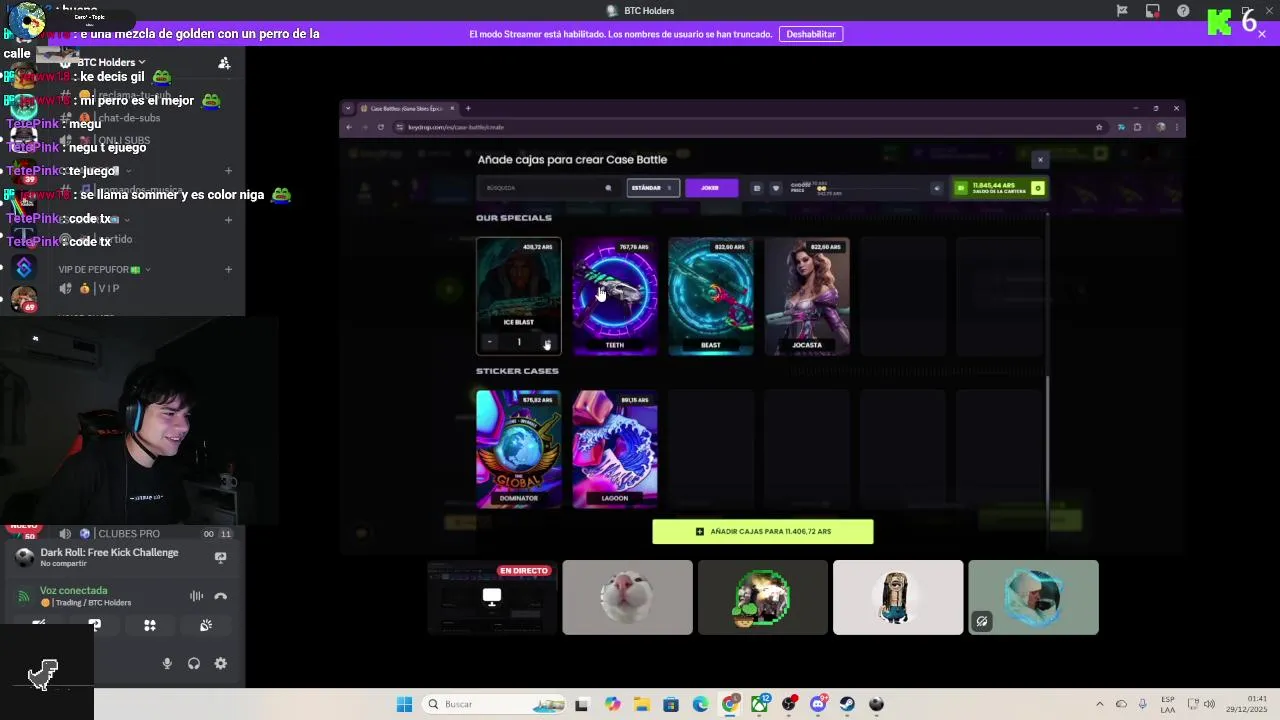Select the cat avatar participant tile

coord(627,598)
